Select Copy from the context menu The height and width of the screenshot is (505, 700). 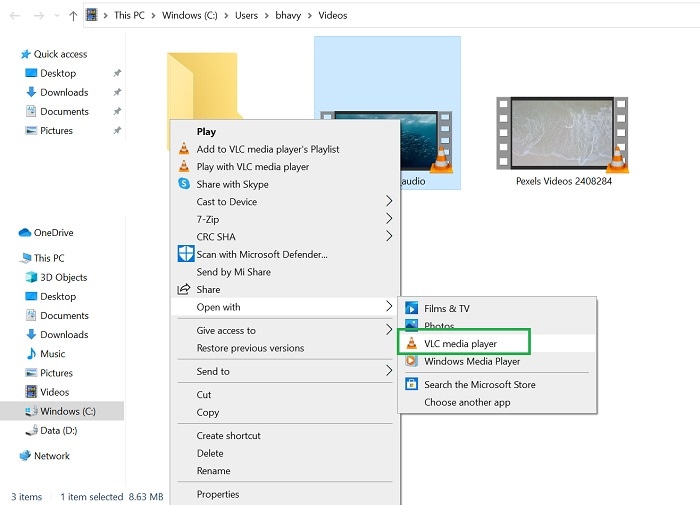point(285,412)
